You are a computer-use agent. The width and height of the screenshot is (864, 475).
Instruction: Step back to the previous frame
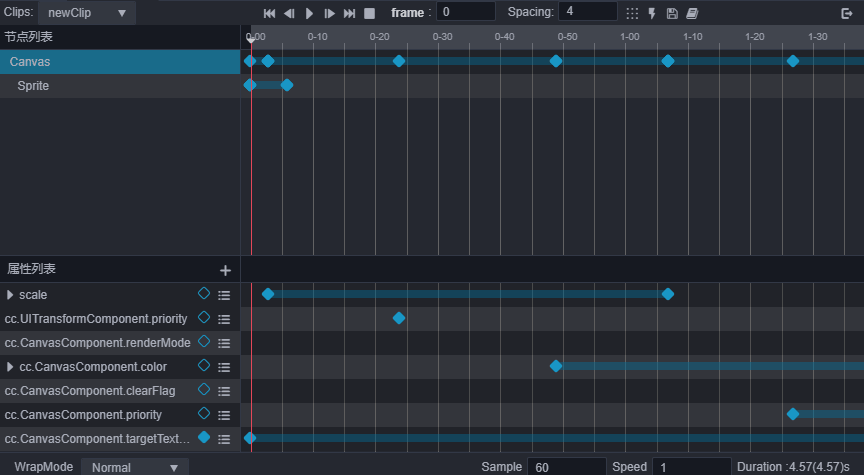point(289,13)
